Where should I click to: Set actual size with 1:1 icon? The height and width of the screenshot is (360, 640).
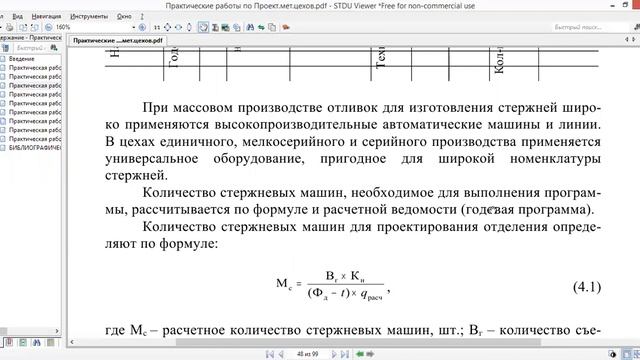(157, 27)
